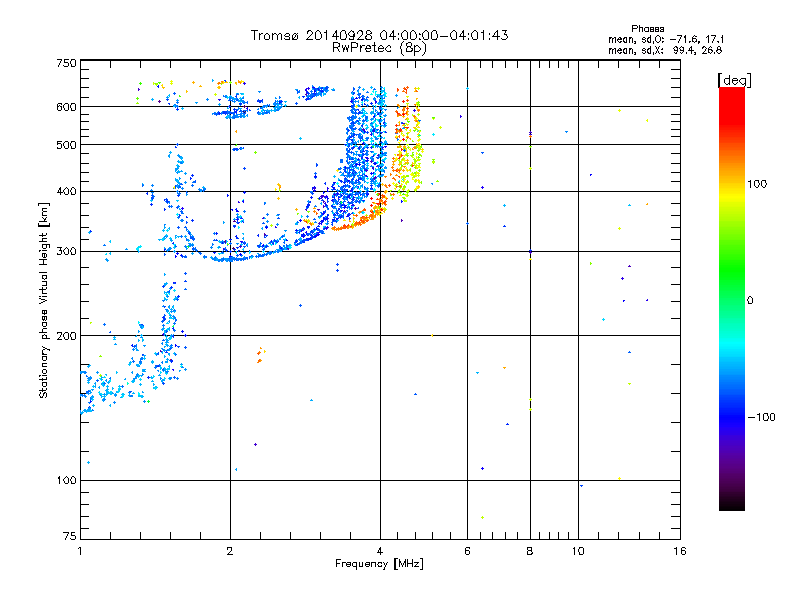The height and width of the screenshot is (600, 800).
Task: Click the '10' frequency axis label
Action: click(x=578, y=551)
